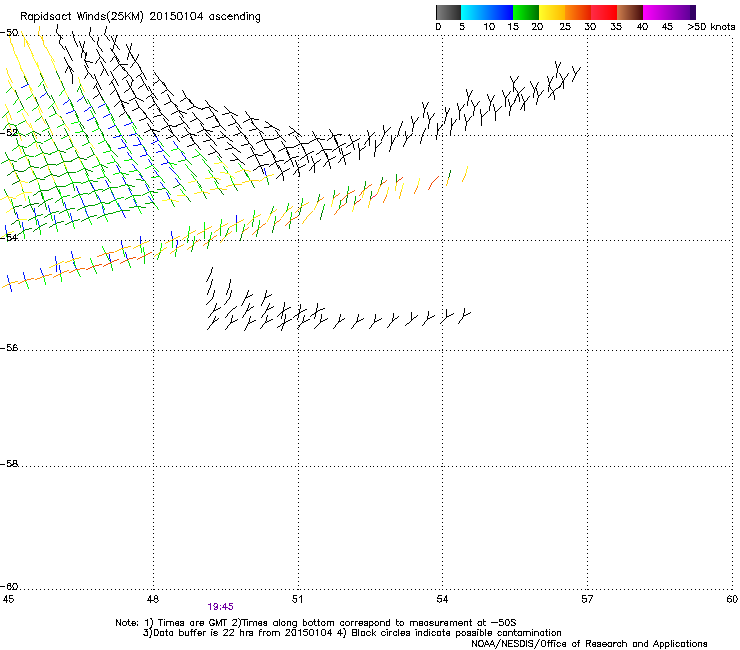
Task: Click longitude axis label '54'
Action: tap(442, 599)
